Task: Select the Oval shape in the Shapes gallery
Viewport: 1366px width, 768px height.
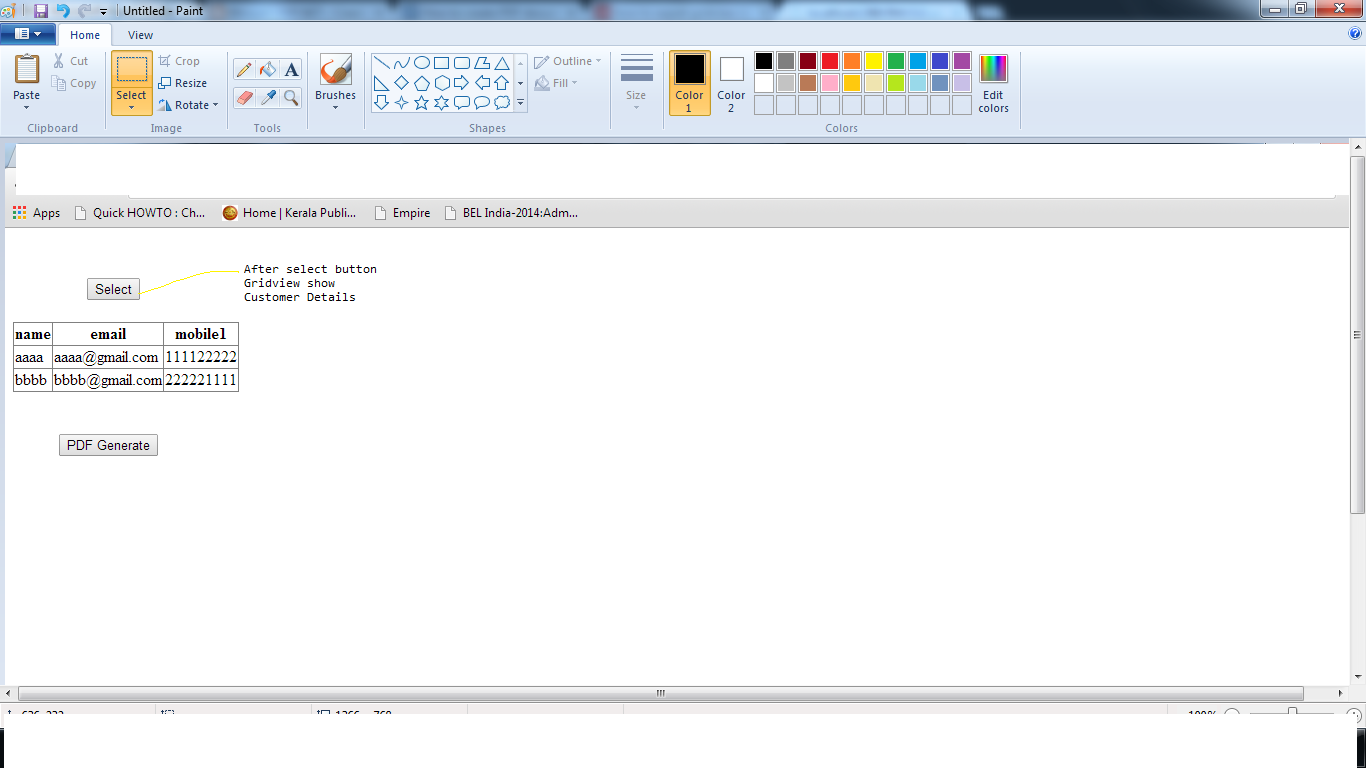Action: click(x=423, y=63)
